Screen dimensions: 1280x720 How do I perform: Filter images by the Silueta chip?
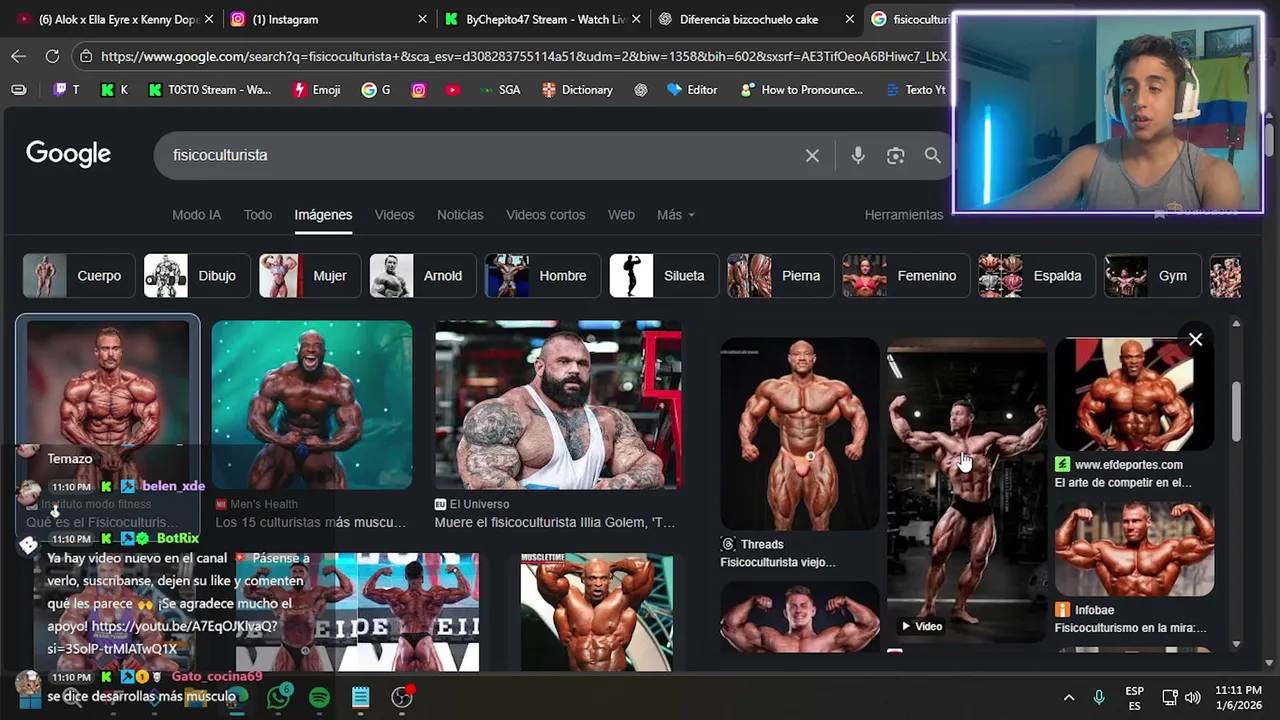click(x=663, y=276)
